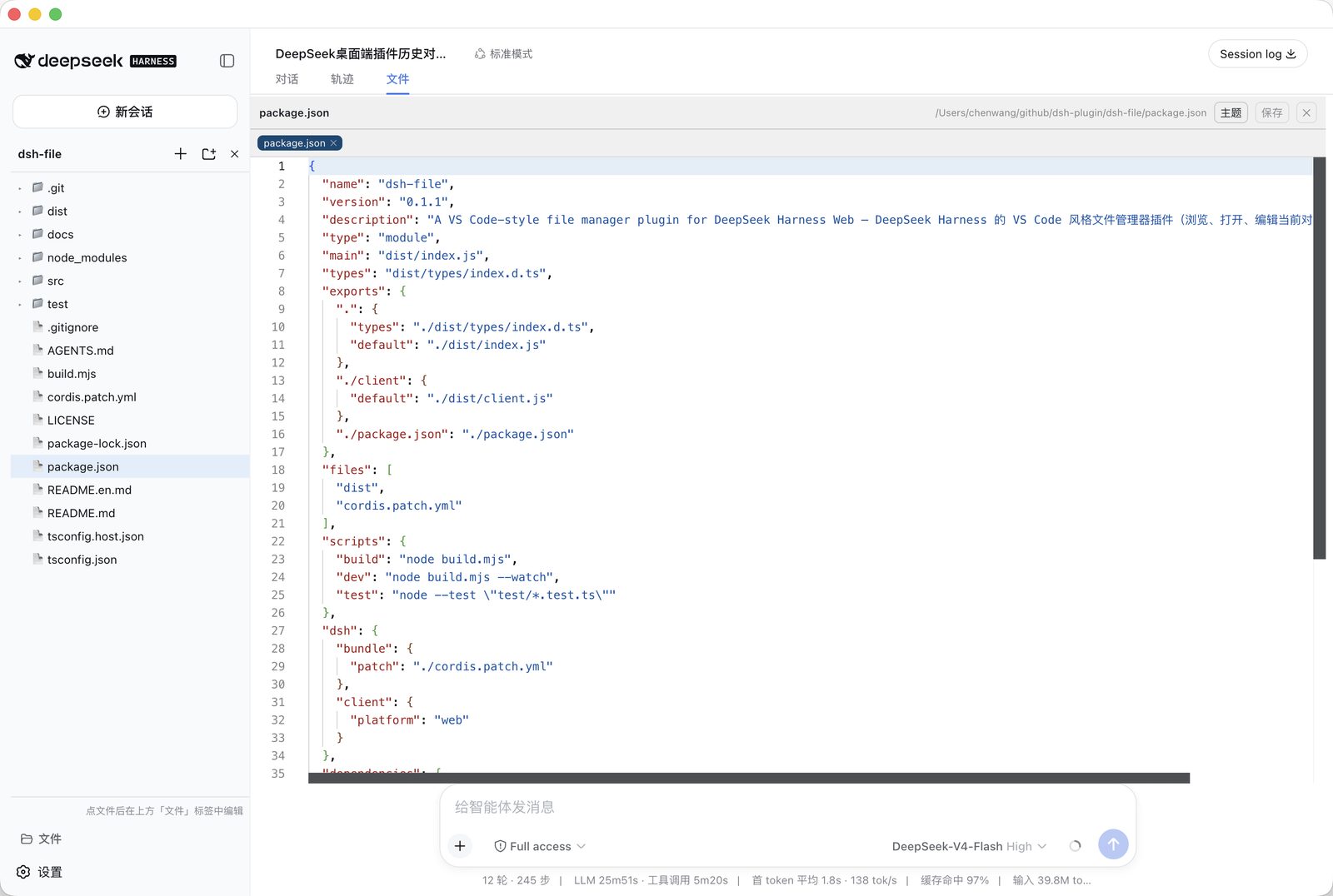Click the conversation title DeepSeek桌面端插件历史对...
The height and width of the screenshot is (896, 1333).
click(x=361, y=54)
